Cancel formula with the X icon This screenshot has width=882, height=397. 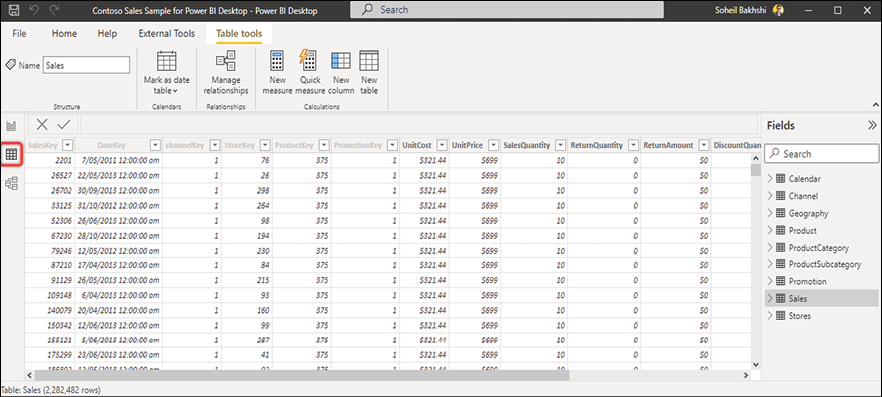pos(42,124)
